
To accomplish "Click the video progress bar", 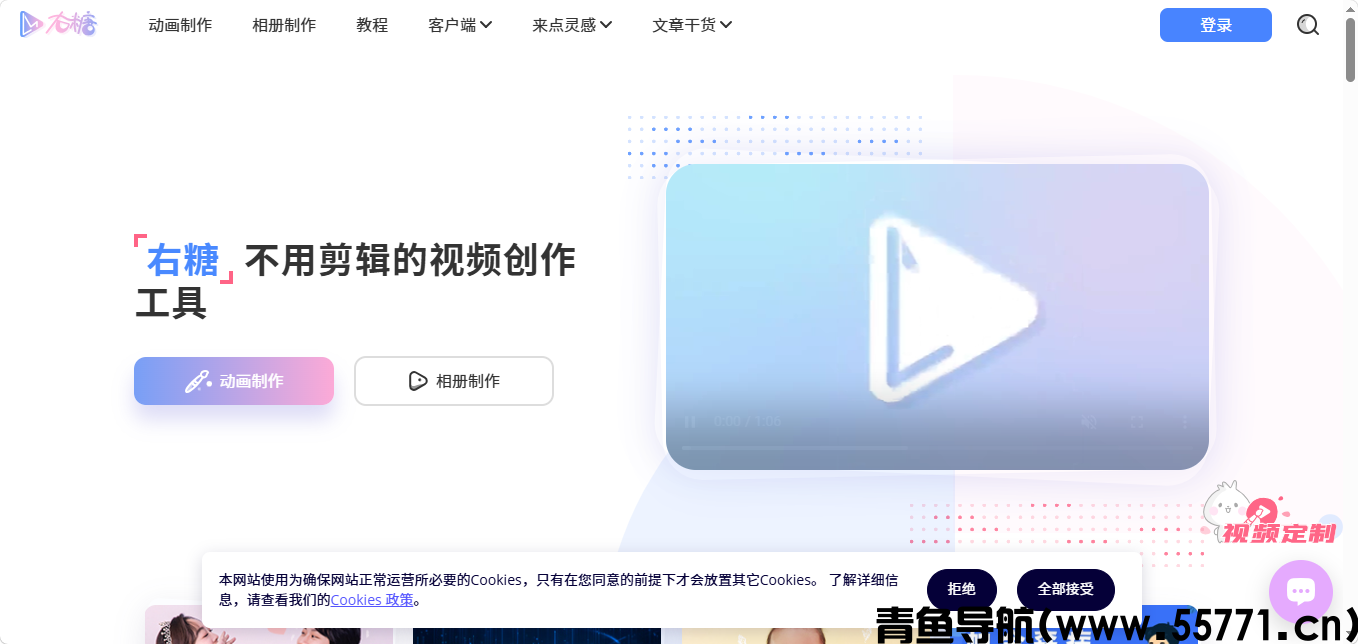I will point(937,448).
